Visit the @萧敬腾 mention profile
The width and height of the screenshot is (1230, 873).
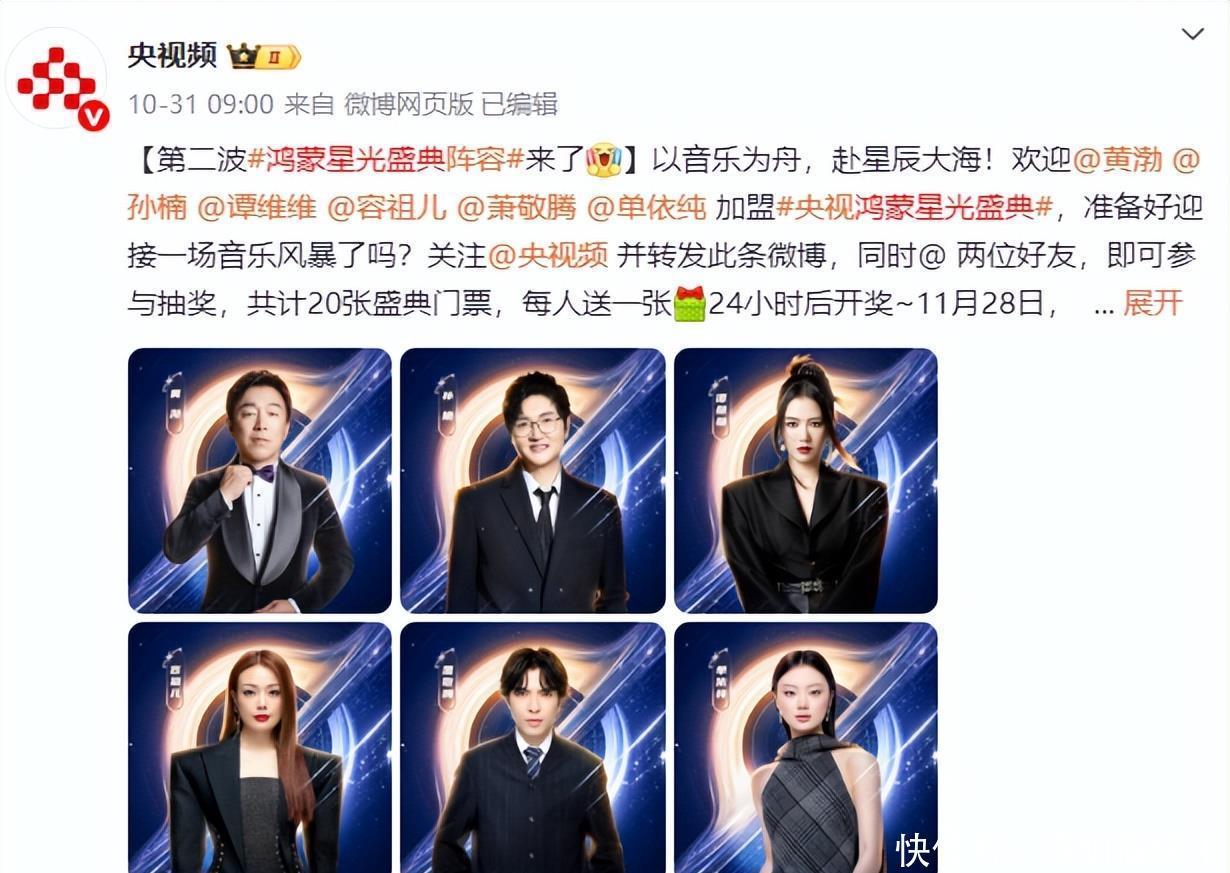[515, 207]
